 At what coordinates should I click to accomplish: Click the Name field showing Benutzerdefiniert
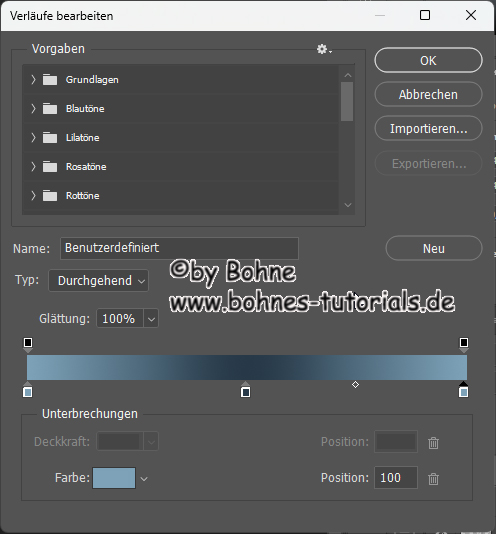[180, 248]
